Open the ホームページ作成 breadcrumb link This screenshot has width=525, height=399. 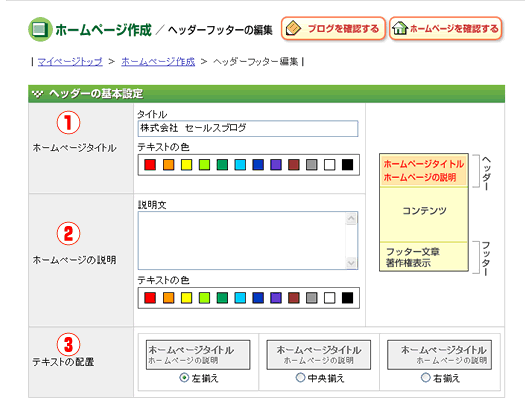pos(158,62)
